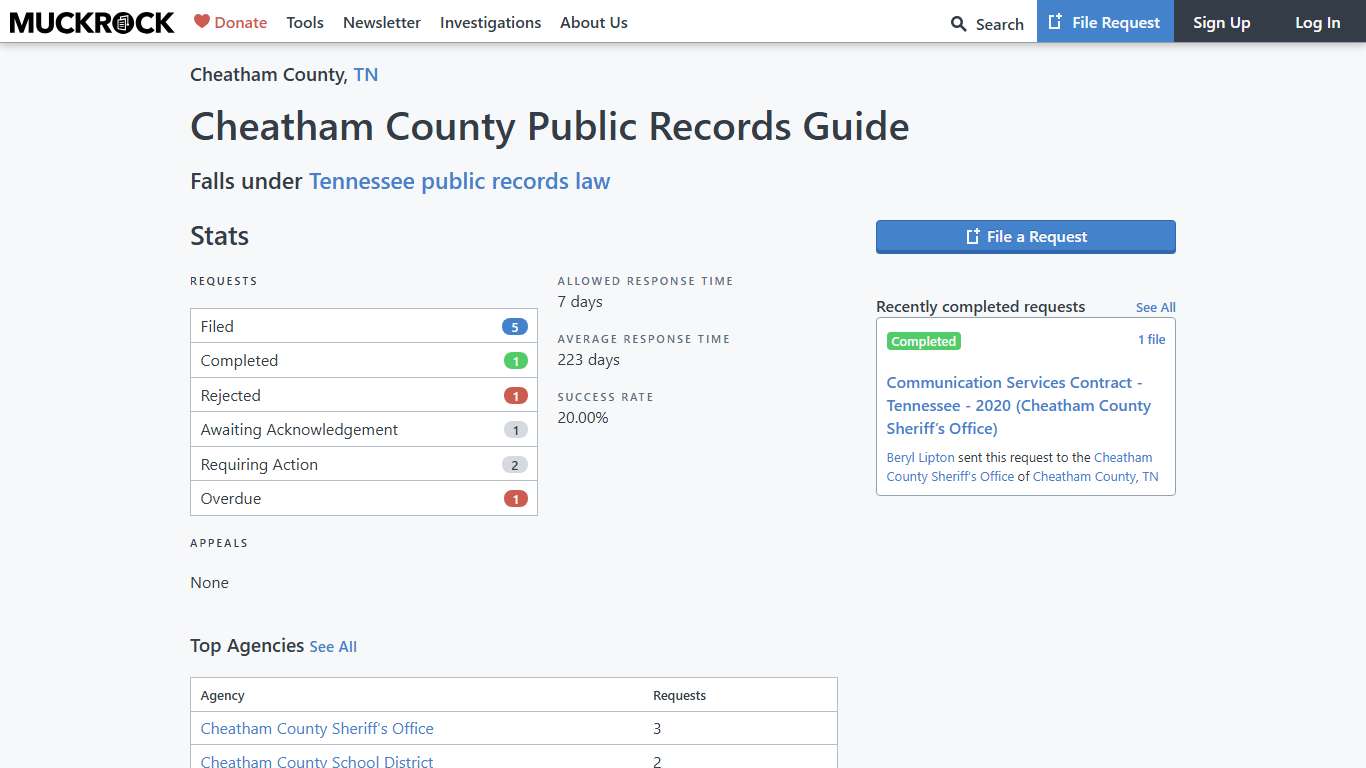Image resolution: width=1366 pixels, height=768 pixels.
Task: Open Cheatham County Sheriff's Office link in card
Action: click(x=1019, y=467)
